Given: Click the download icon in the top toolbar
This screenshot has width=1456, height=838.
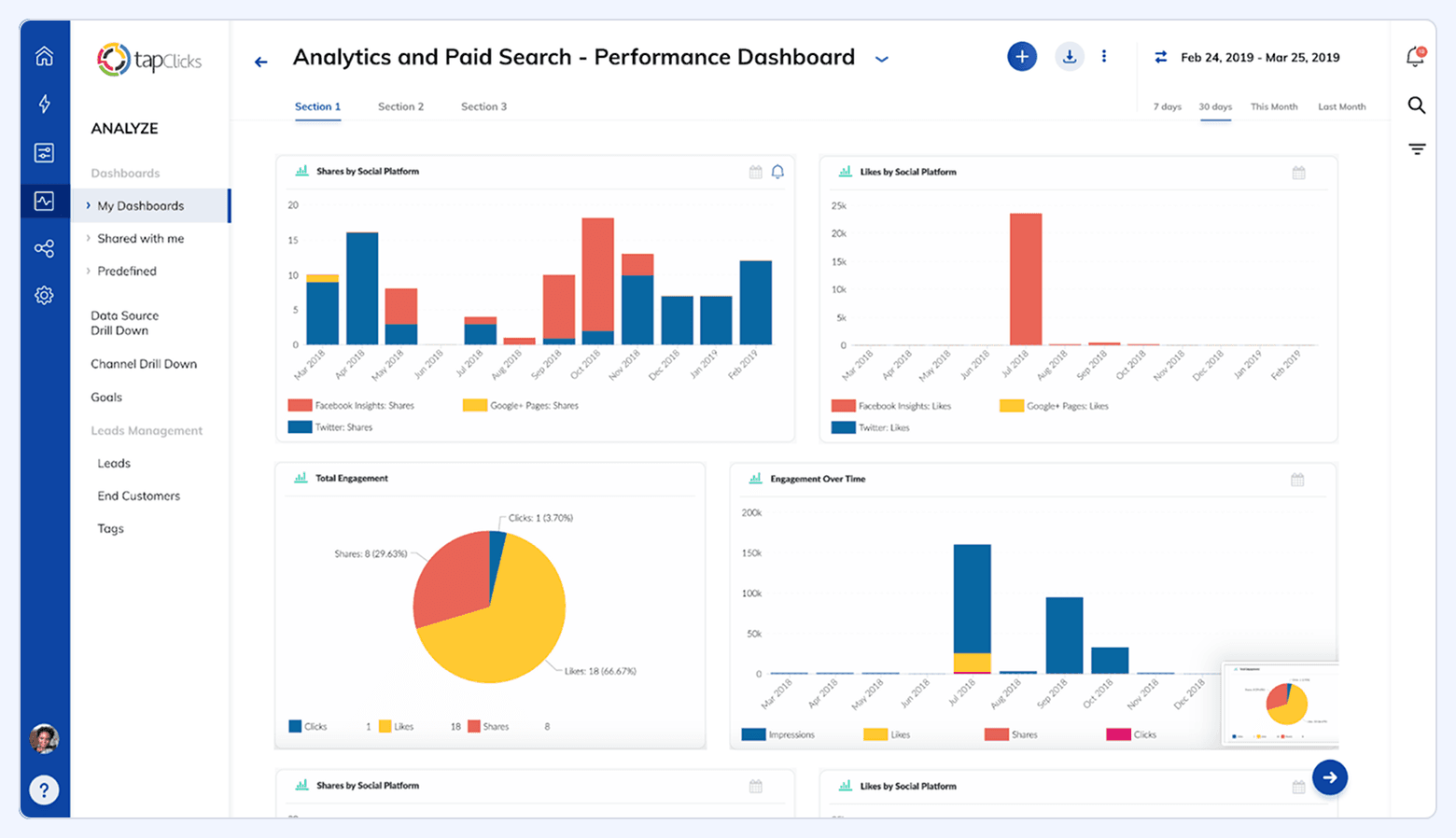Looking at the screenshot, I should tap(1069, 56).
